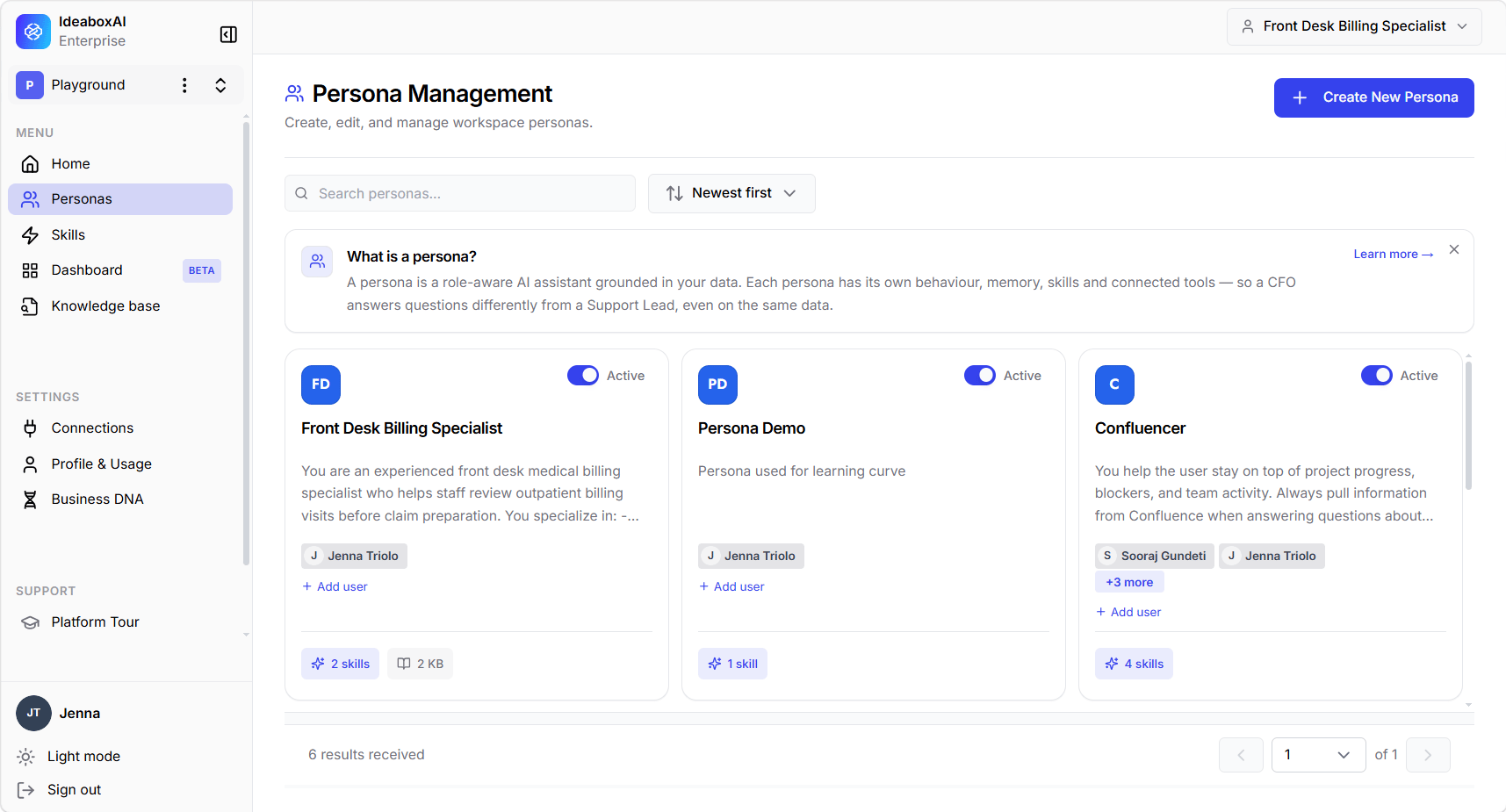Click the 6 results received text
This screenshot has width=1506, height=812.
366,755
